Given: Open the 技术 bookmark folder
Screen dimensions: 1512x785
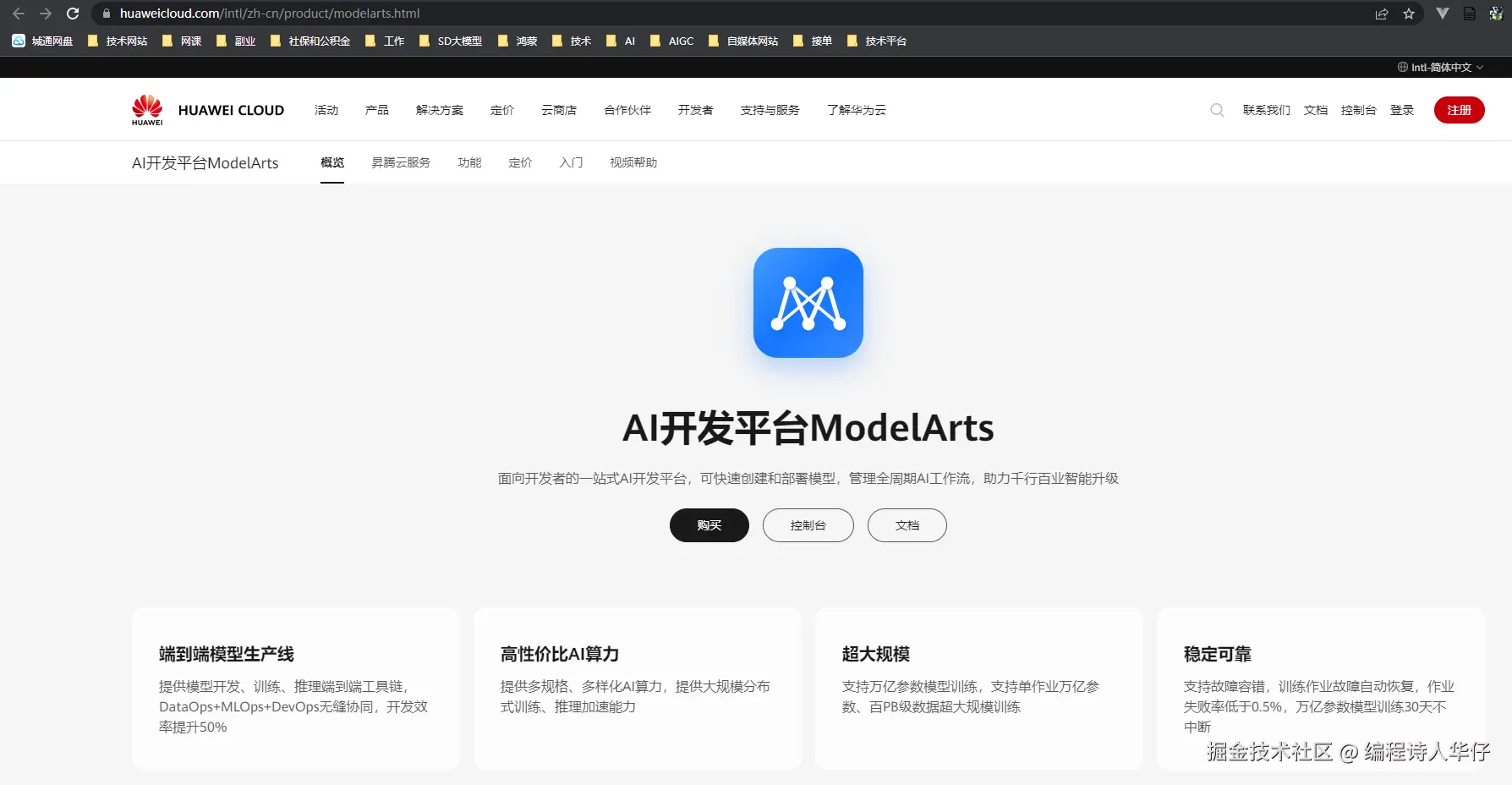Looking at the screenshot, I should [572, 41].
